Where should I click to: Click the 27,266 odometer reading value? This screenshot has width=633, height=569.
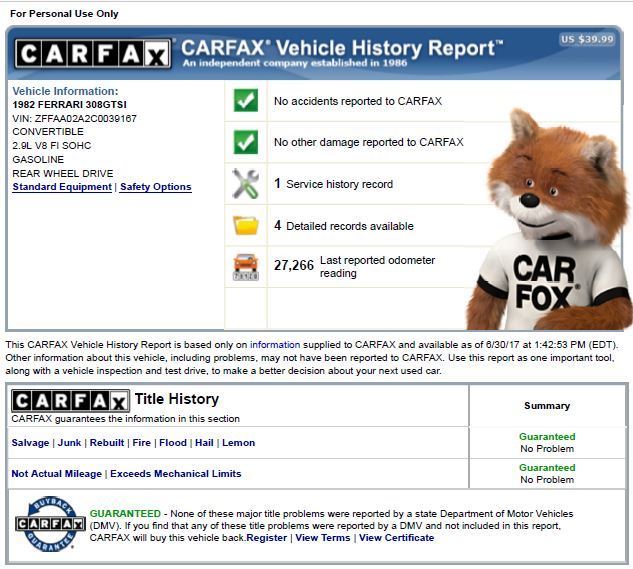coord(293,265)
